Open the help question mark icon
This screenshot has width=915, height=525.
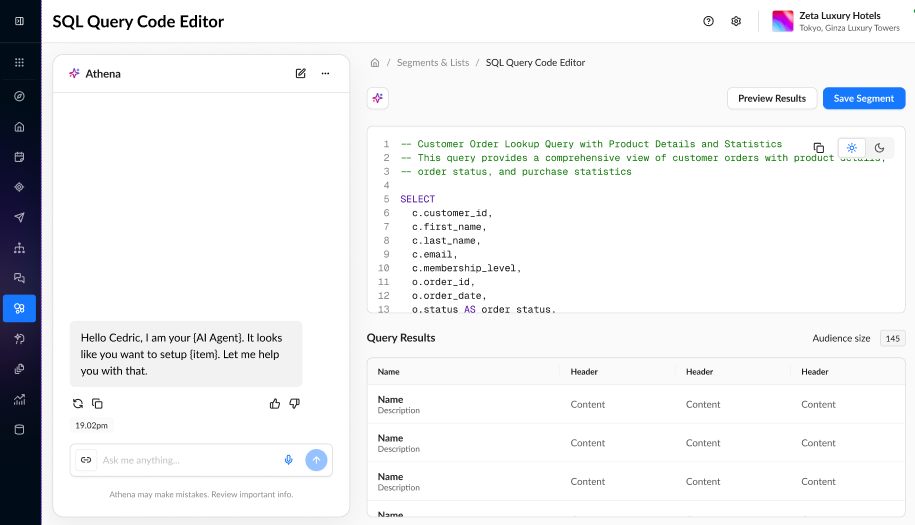708,21
